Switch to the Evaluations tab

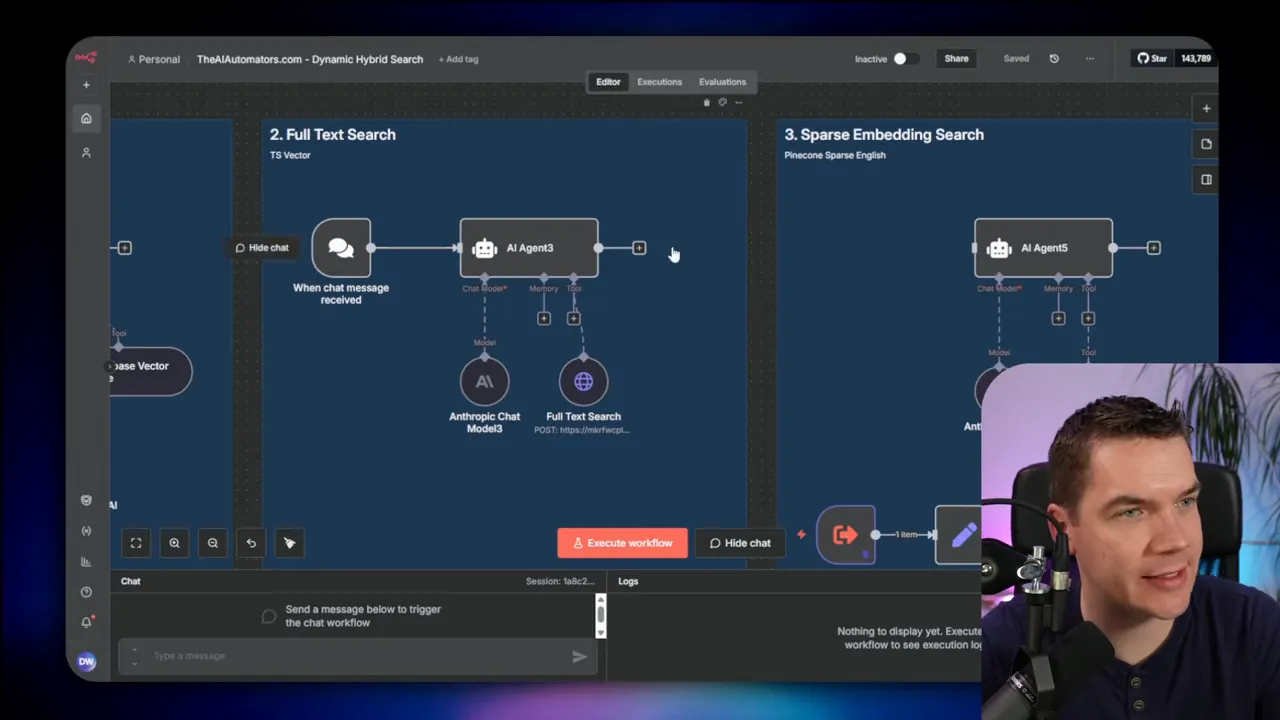(x=722, y=82)
